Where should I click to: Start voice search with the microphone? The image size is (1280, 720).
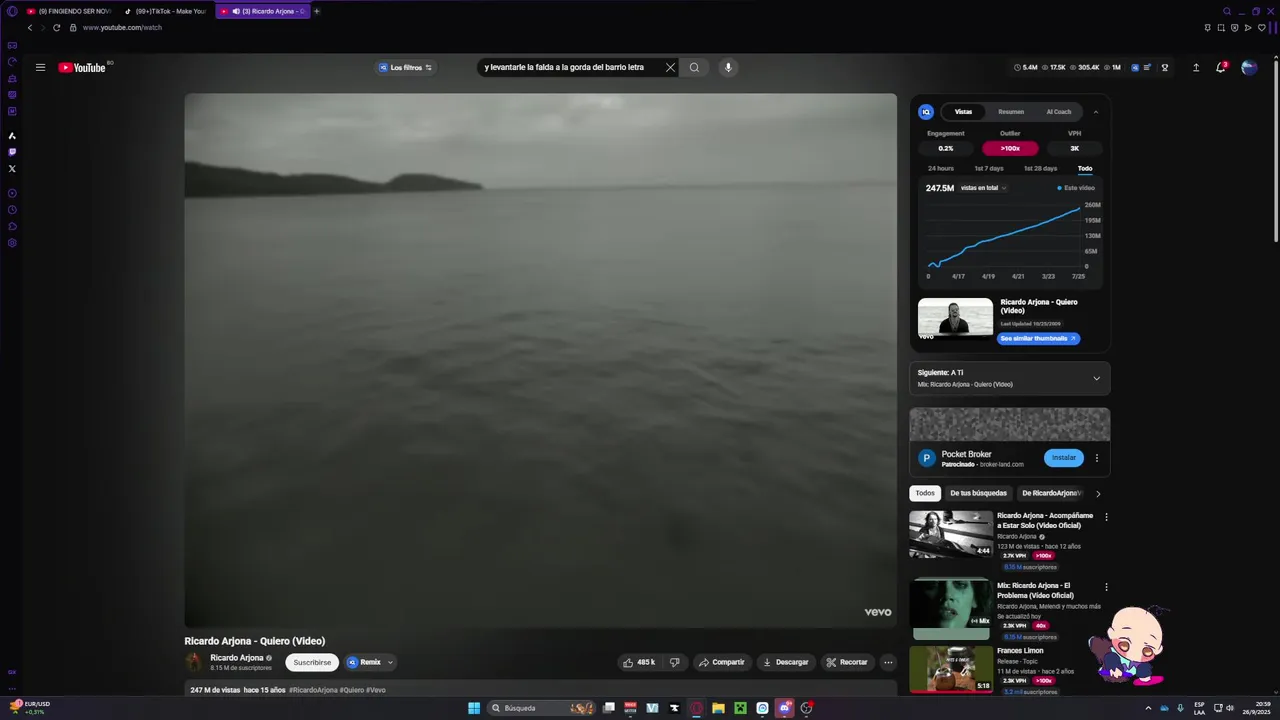728,67
